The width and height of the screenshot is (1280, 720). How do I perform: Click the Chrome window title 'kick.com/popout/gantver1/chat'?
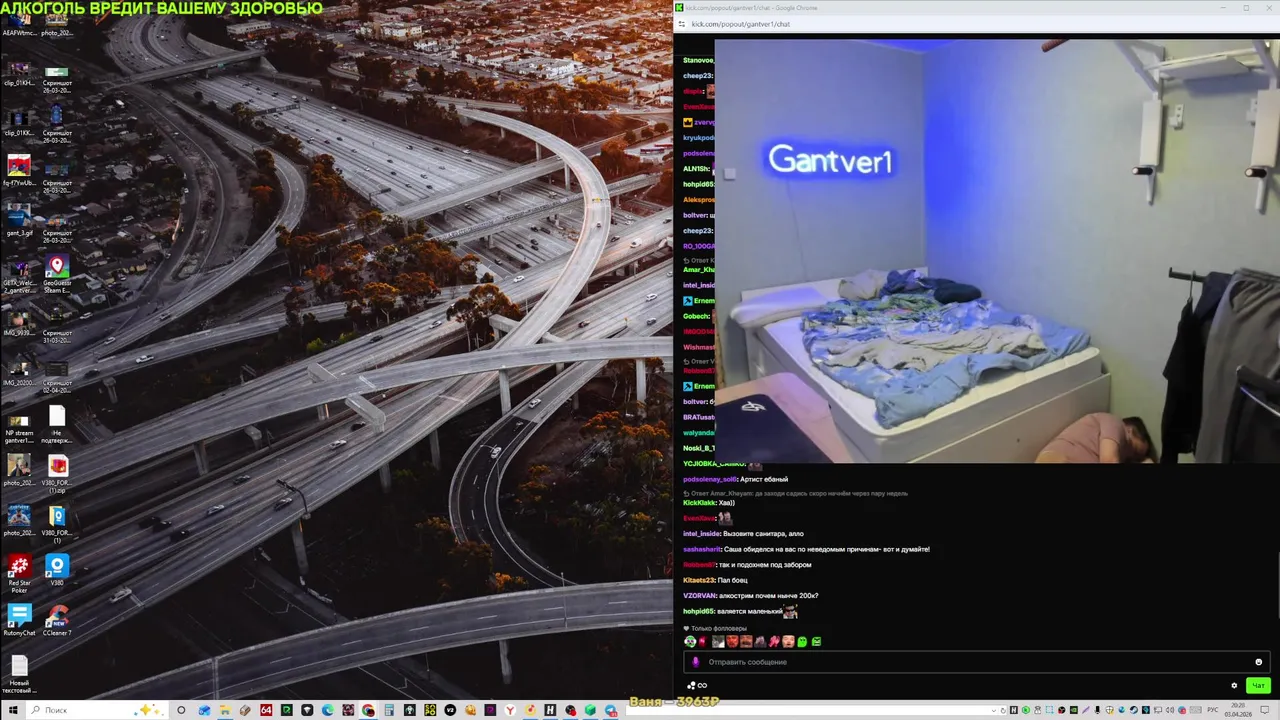[752, 8]
